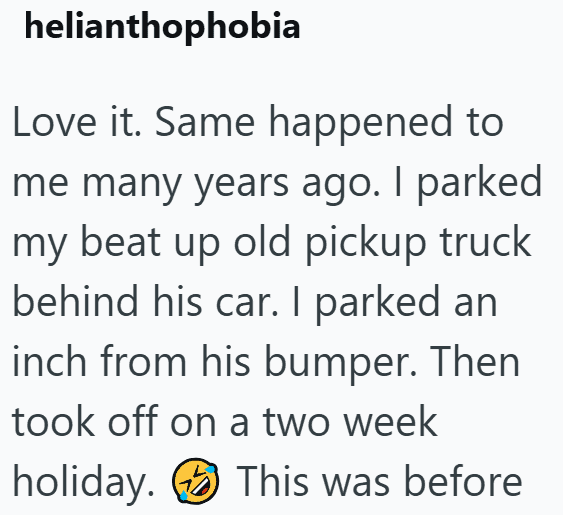563x515 pixels.
Task: Click the word "inch" in fifth line
Action: click(50, 361)
